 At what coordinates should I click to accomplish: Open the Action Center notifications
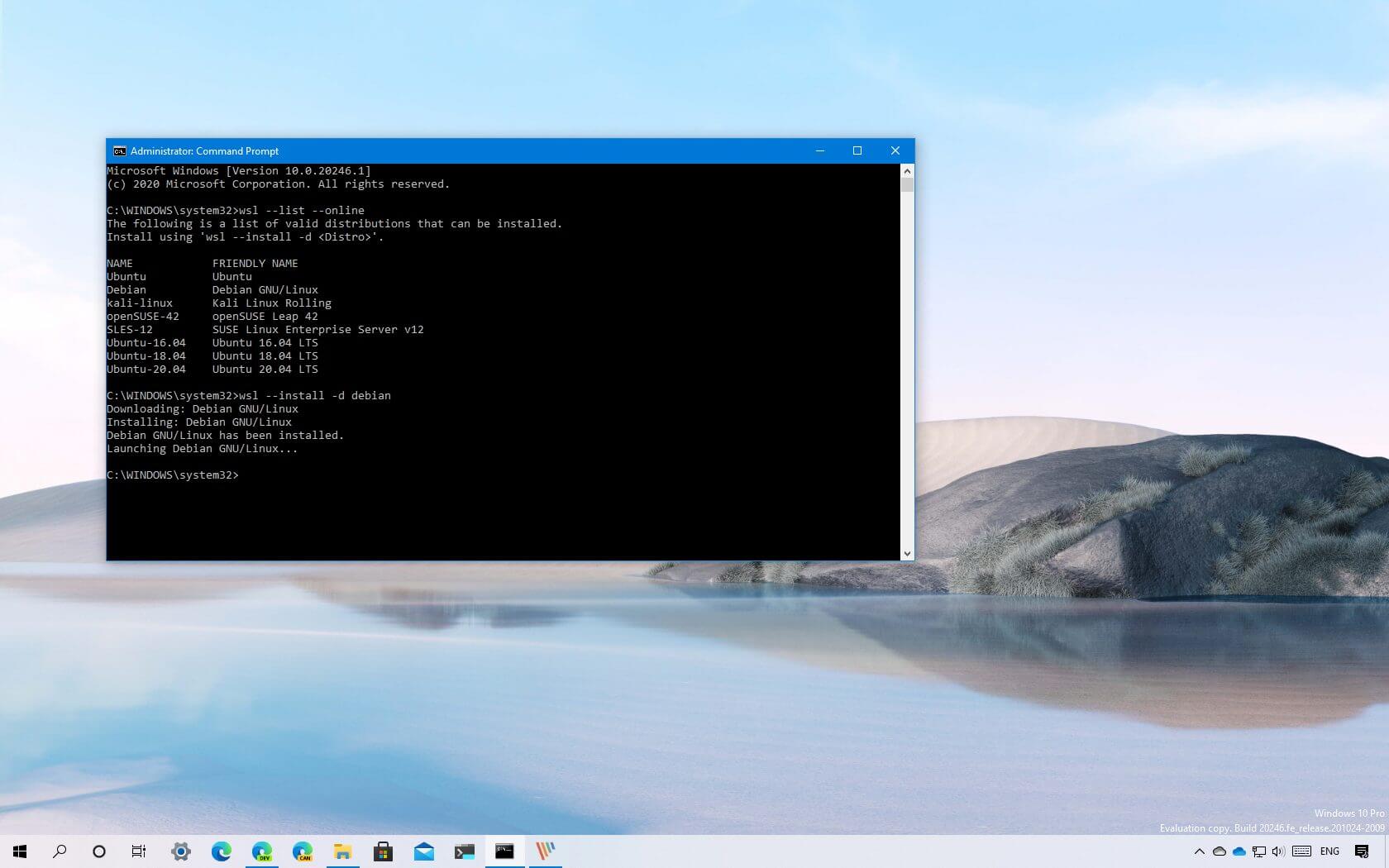pos(1362,851)
